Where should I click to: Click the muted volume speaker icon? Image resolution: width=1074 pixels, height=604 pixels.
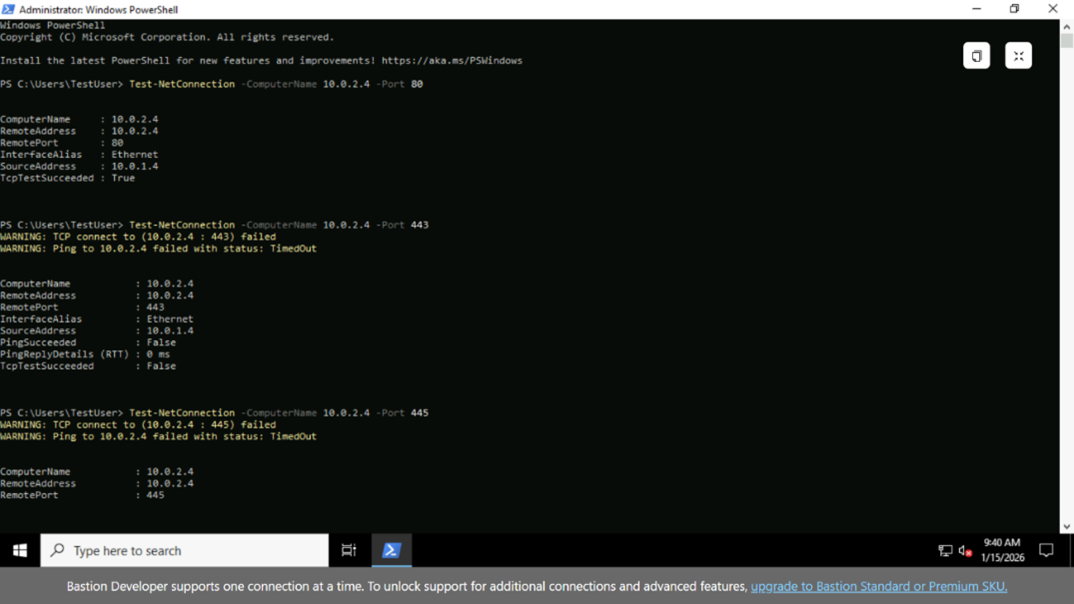(x=965, y=551)
